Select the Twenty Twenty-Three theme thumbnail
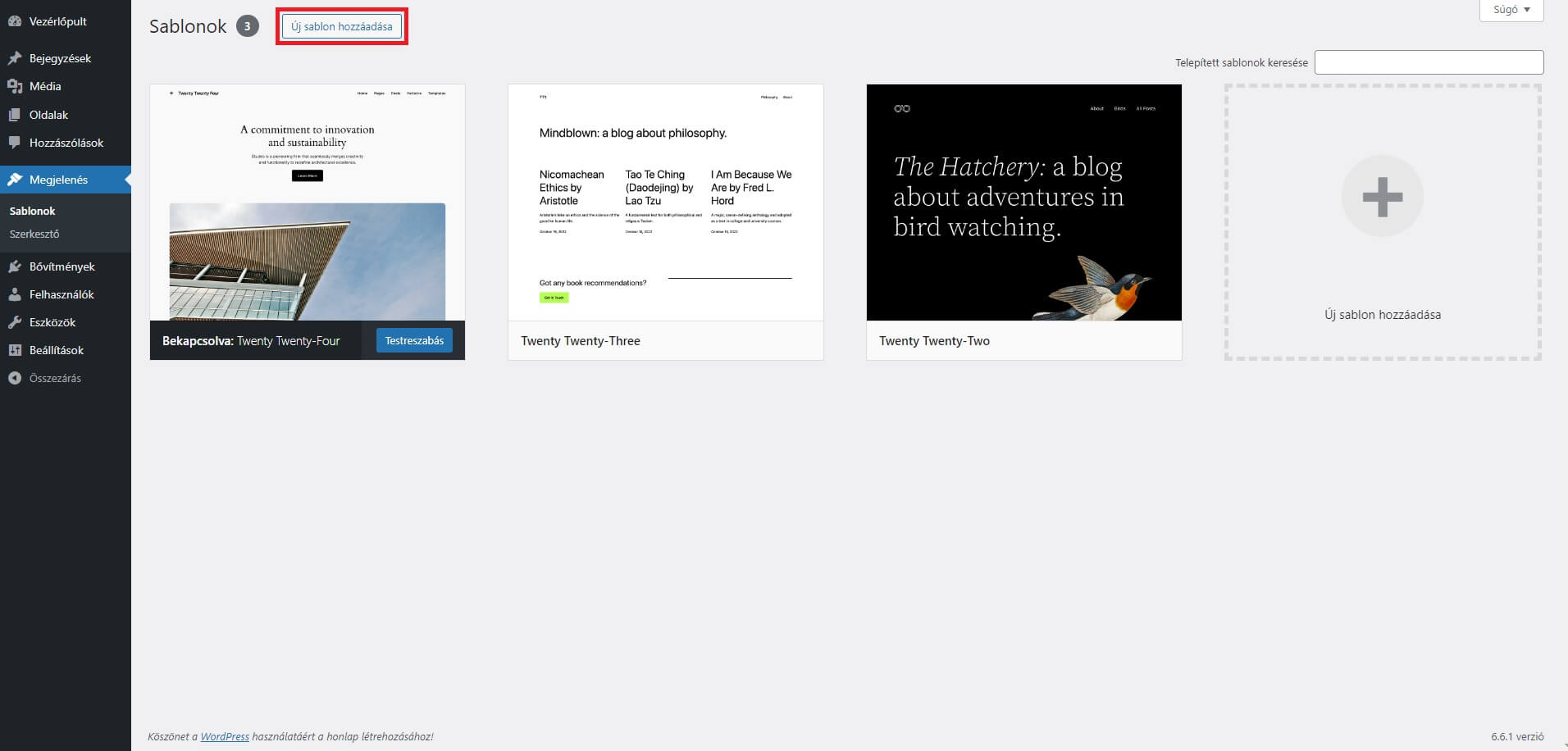The image size is (1568, 751). (665, 203)
